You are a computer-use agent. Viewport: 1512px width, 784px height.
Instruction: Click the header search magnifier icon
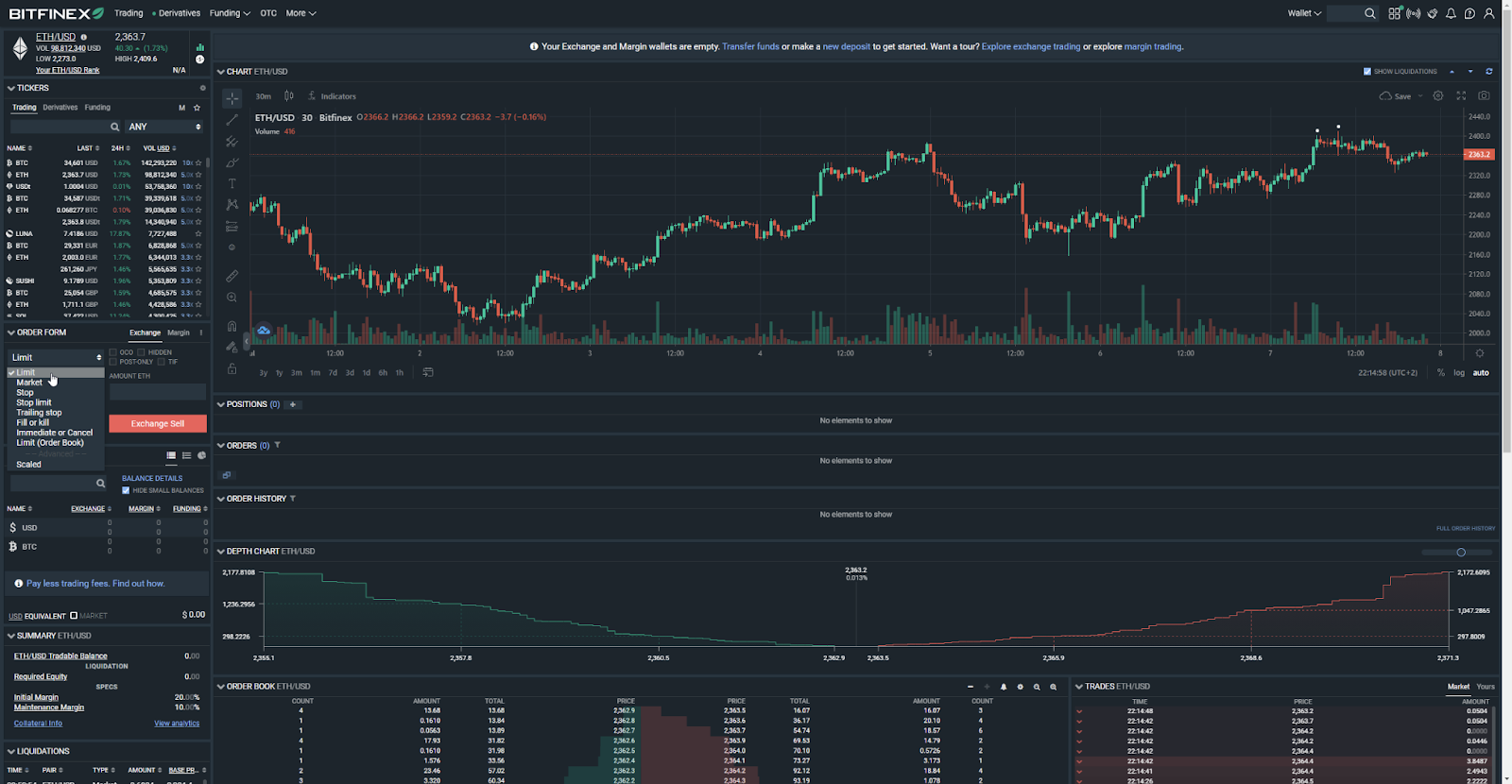[1370, 13]
